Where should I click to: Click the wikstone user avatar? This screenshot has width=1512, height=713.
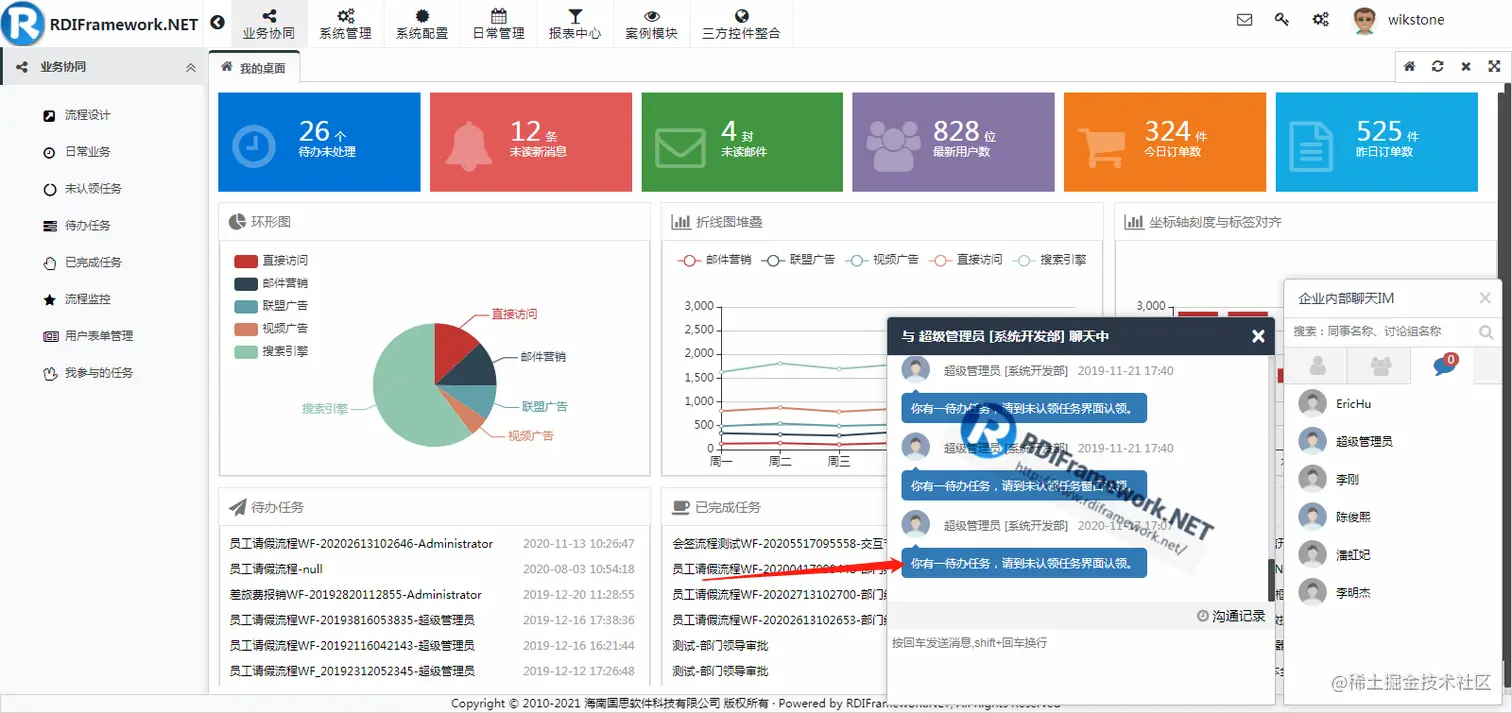(x=1364, y=20)
